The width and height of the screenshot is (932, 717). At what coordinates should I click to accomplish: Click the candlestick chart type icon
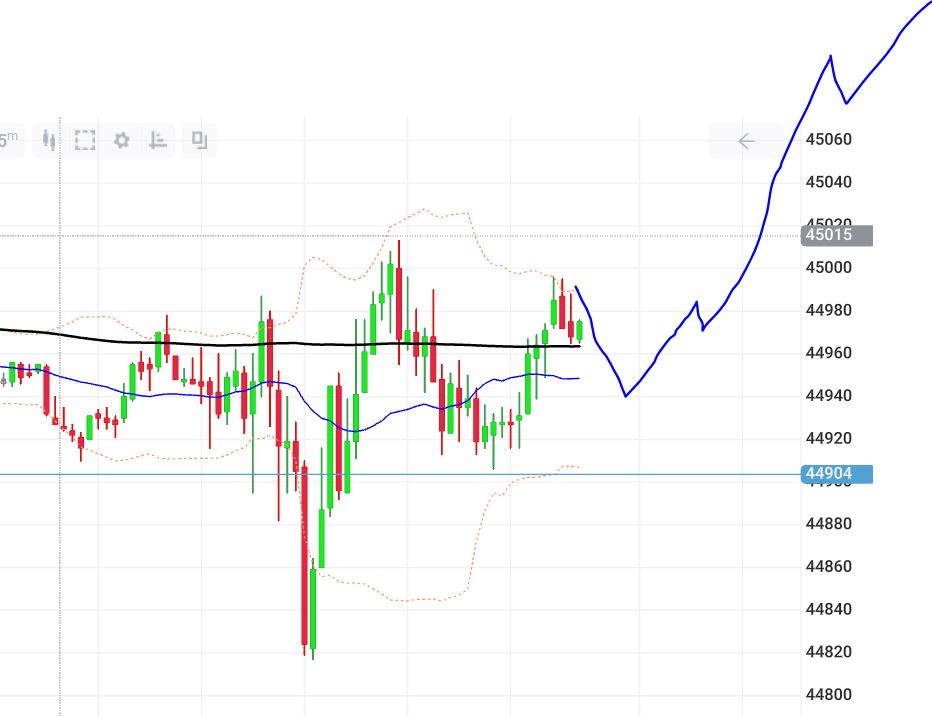click(47, 141)
